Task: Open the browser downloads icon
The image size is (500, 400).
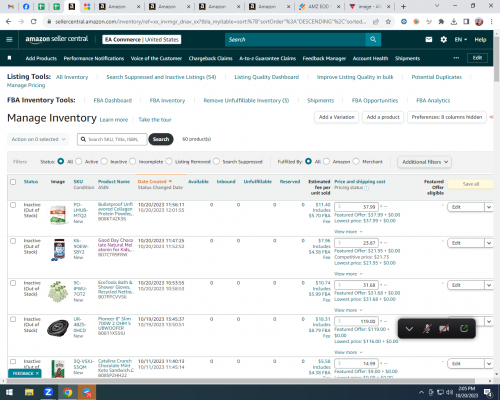Action: (x=454, y=22)
